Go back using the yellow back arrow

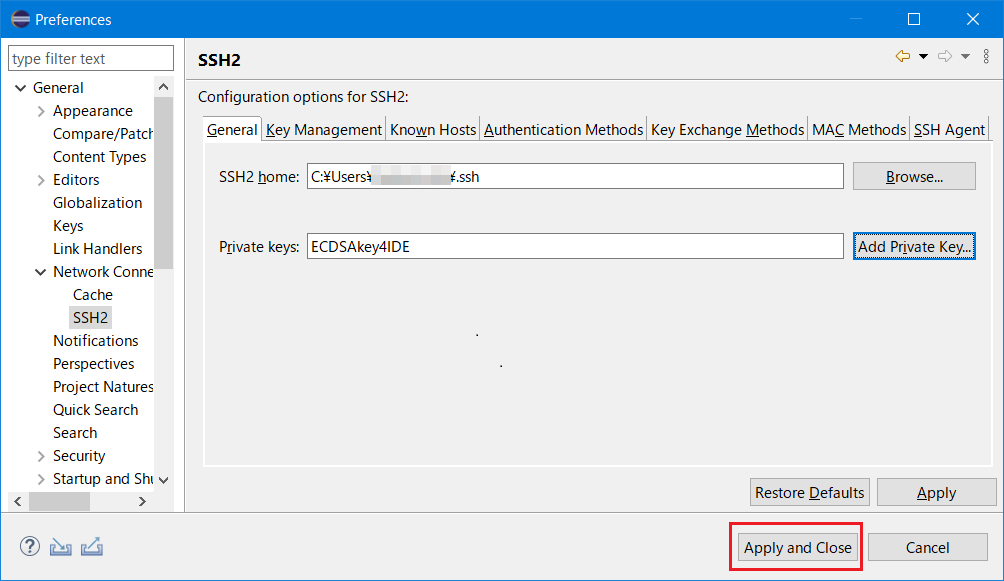[x=902, y=56]
